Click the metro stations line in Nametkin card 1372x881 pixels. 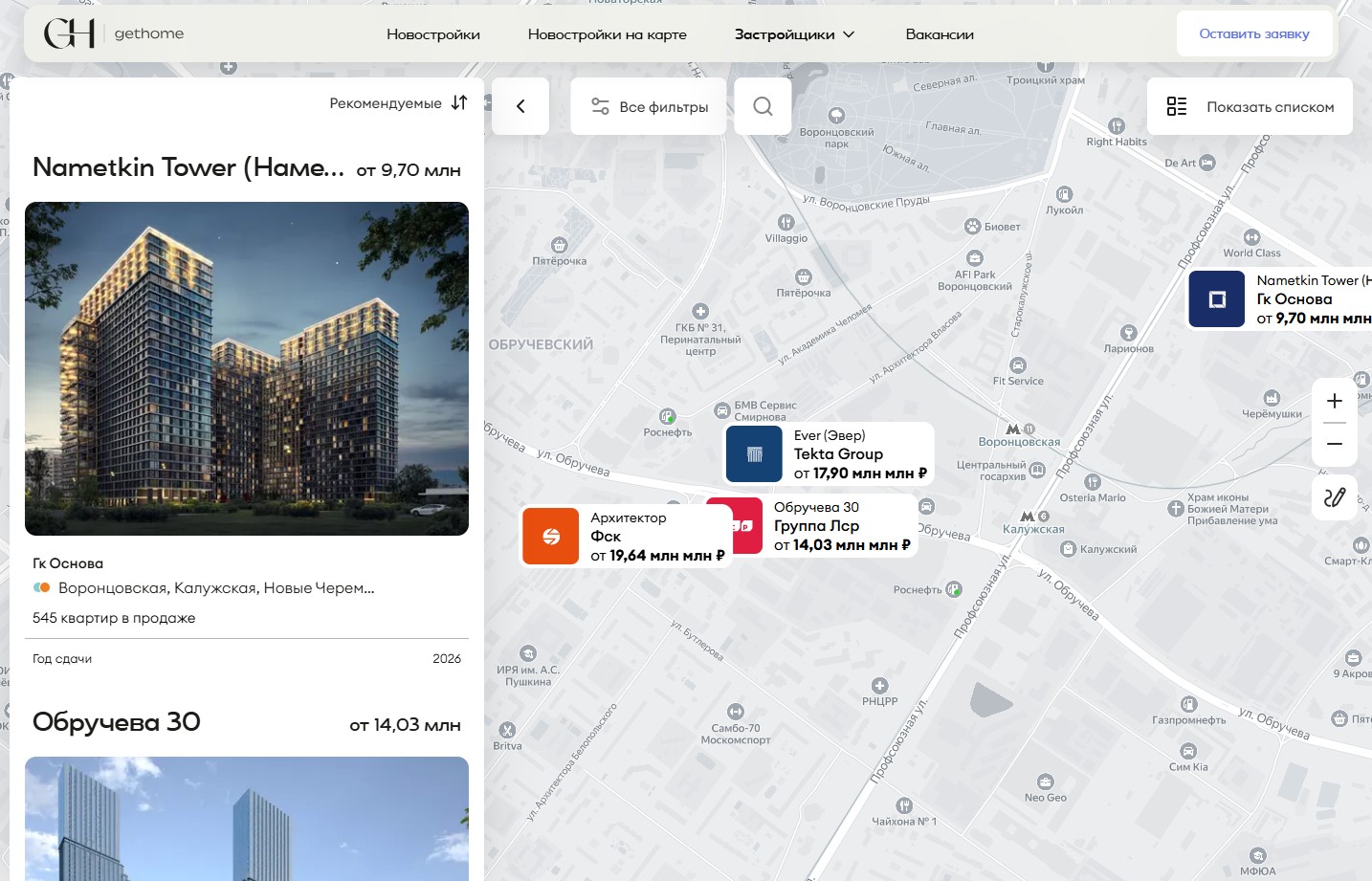204,588
